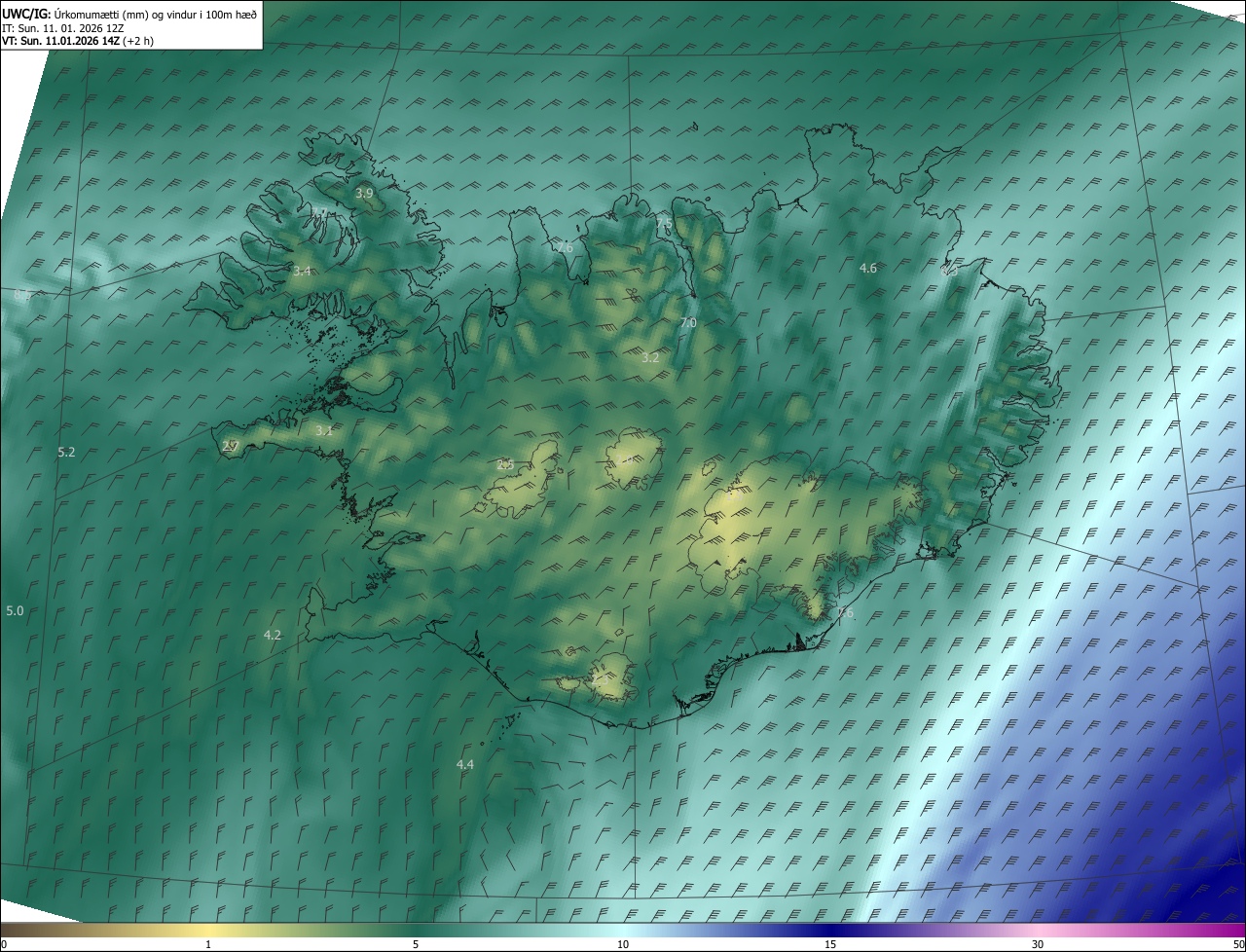
Task: Click the UWC/IG Úrkomumætti title line
Action: pyautogui.click(x=129, y=14)
